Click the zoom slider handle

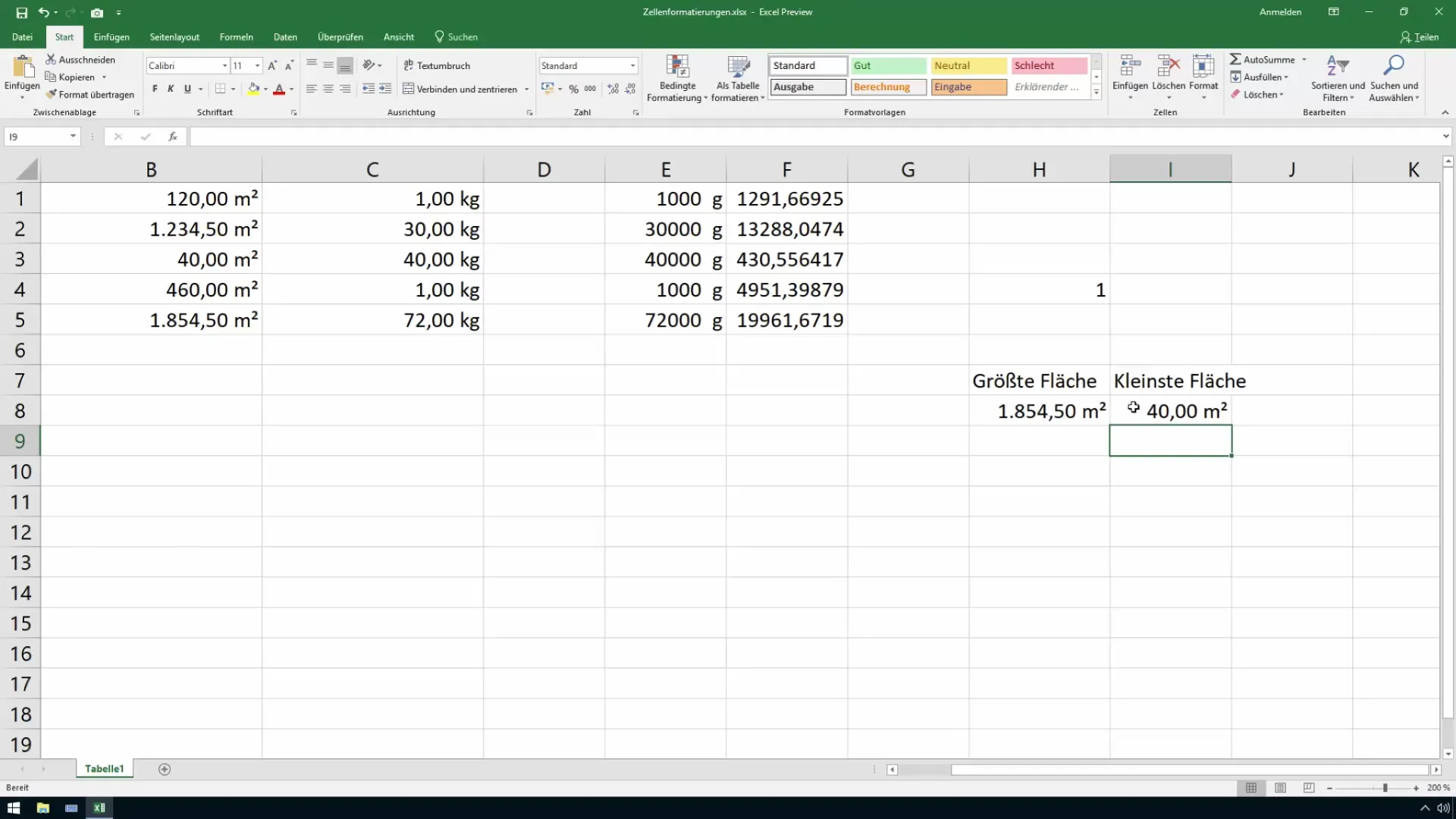[x=1385, y=788]
